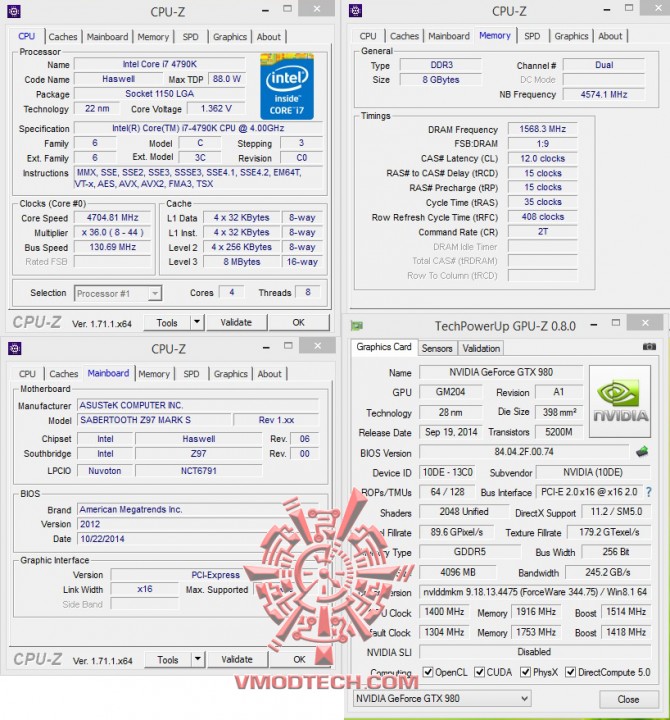Open SPD tab in Mainboard CPU-Z window
Viewport: 670px width, 720px height.
[191, 374]
